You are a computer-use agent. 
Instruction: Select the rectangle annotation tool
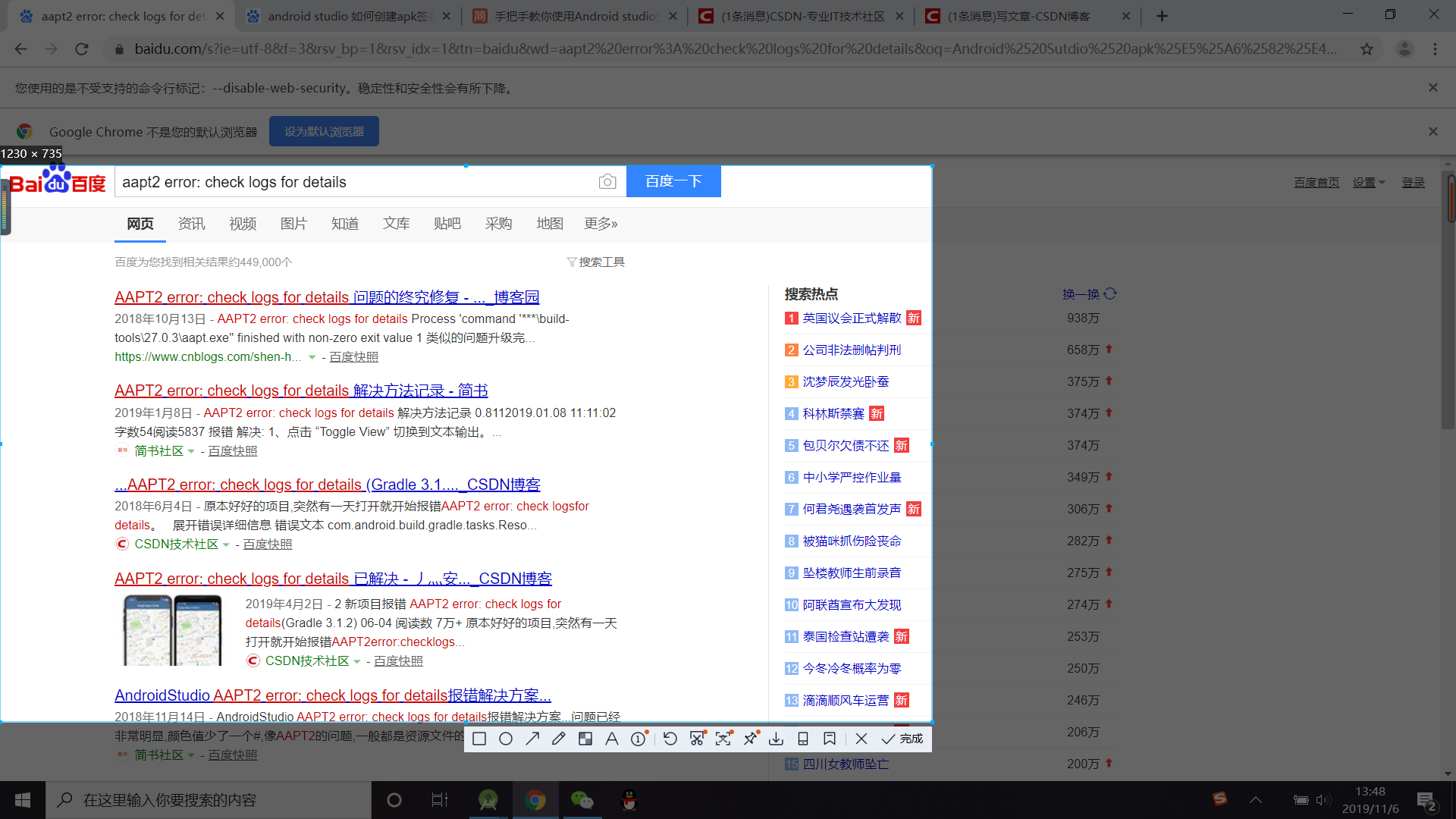tap(479, 739)
